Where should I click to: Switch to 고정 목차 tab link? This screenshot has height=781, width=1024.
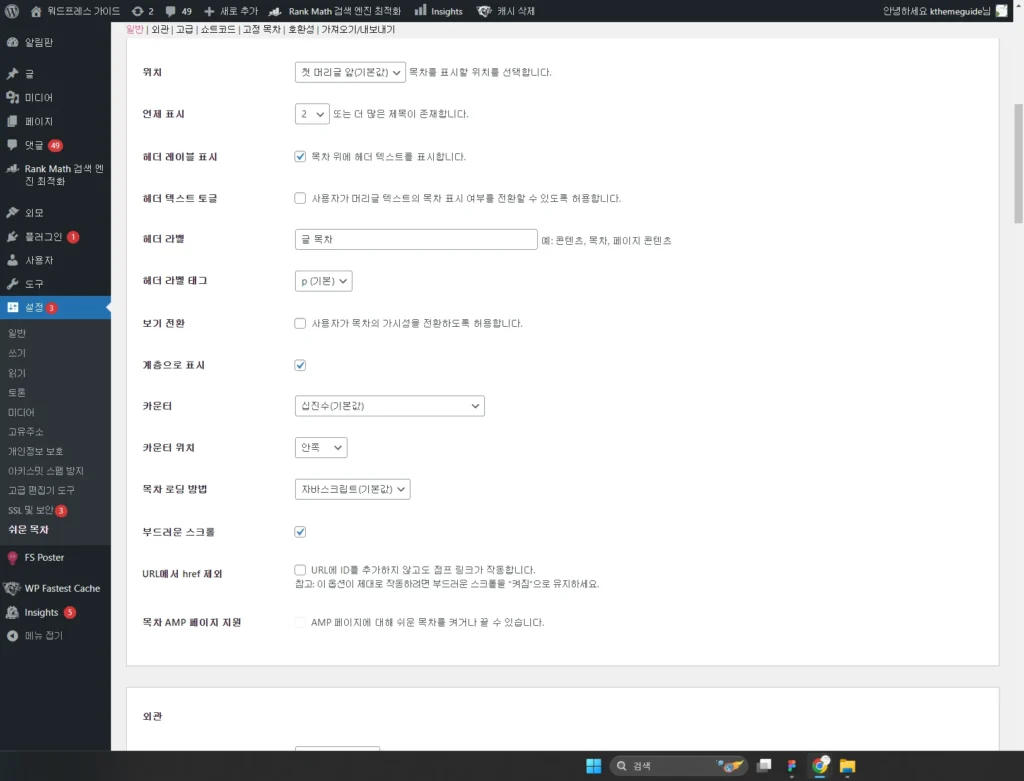pyautogui.click(x=262, y=29)
